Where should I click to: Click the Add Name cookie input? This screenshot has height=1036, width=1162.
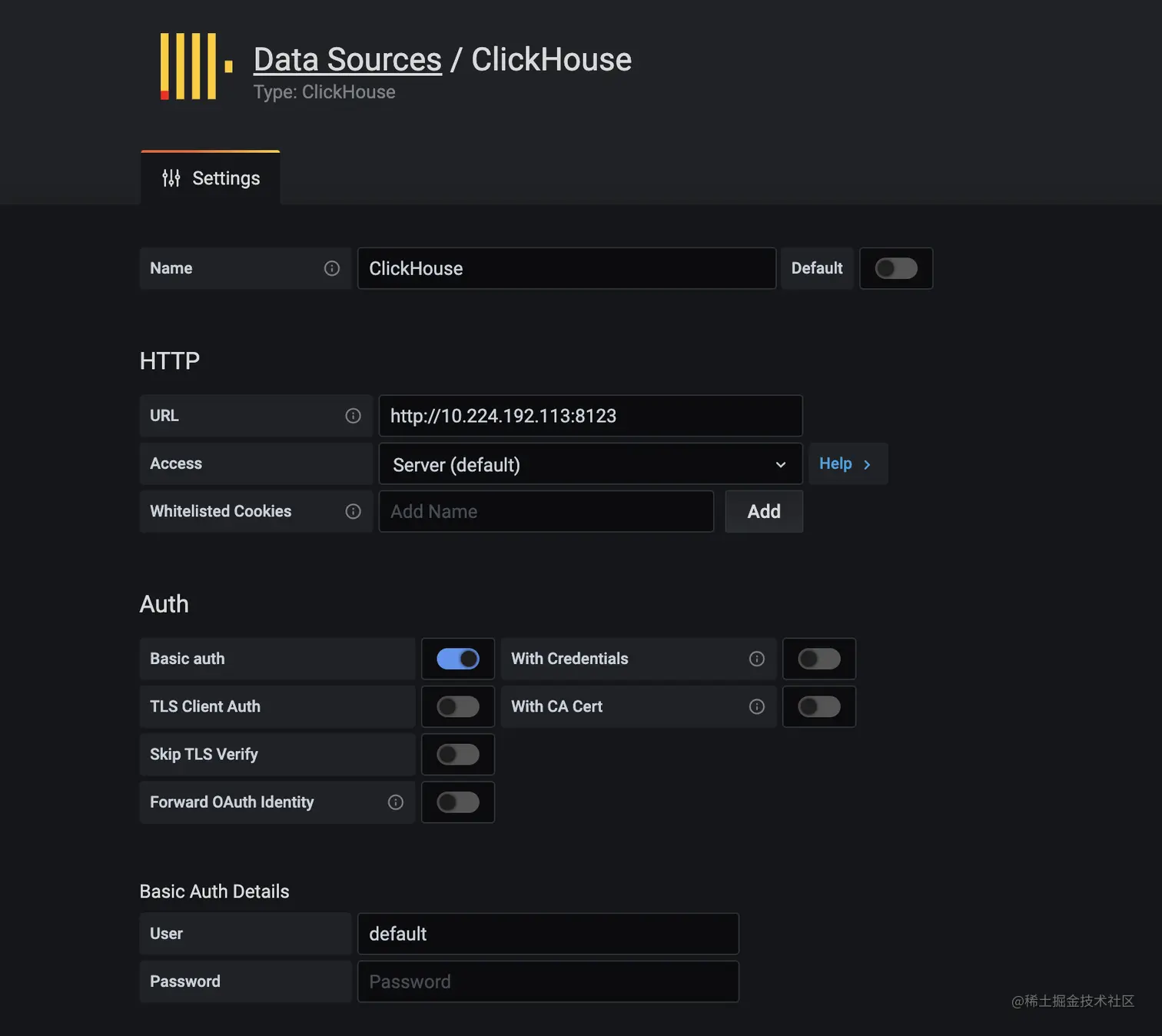pyautogui.click(x=546, y=511)
